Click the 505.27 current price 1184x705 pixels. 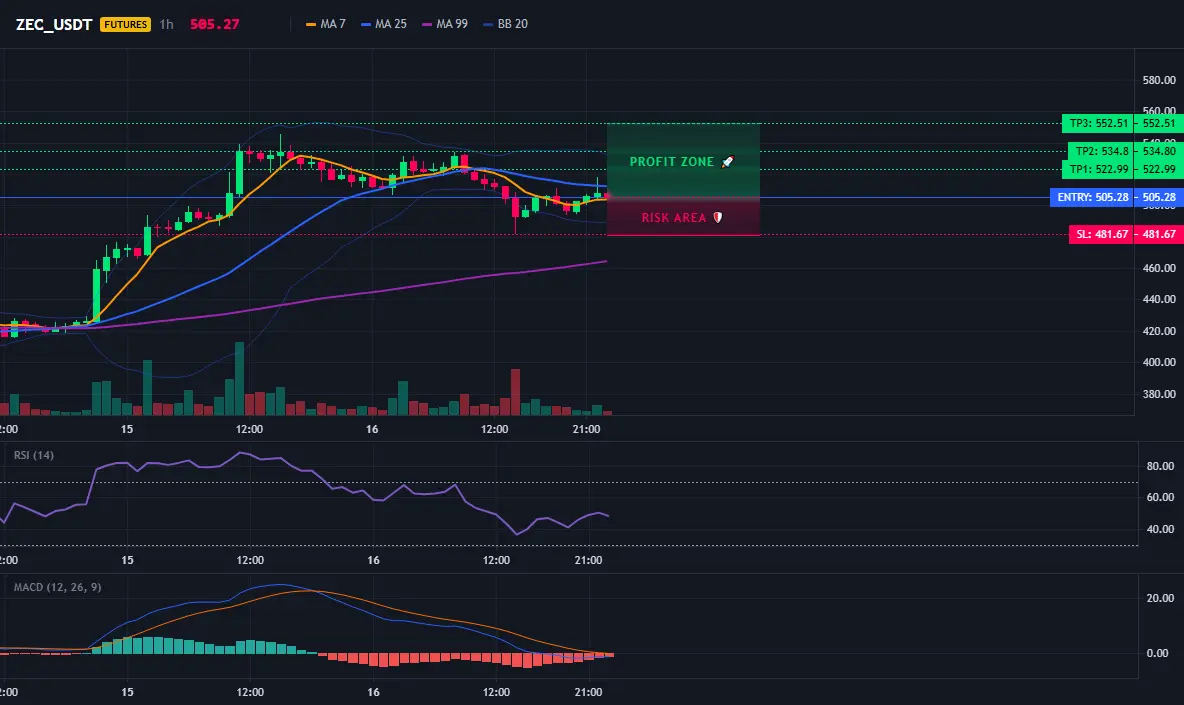pos(214,24)
